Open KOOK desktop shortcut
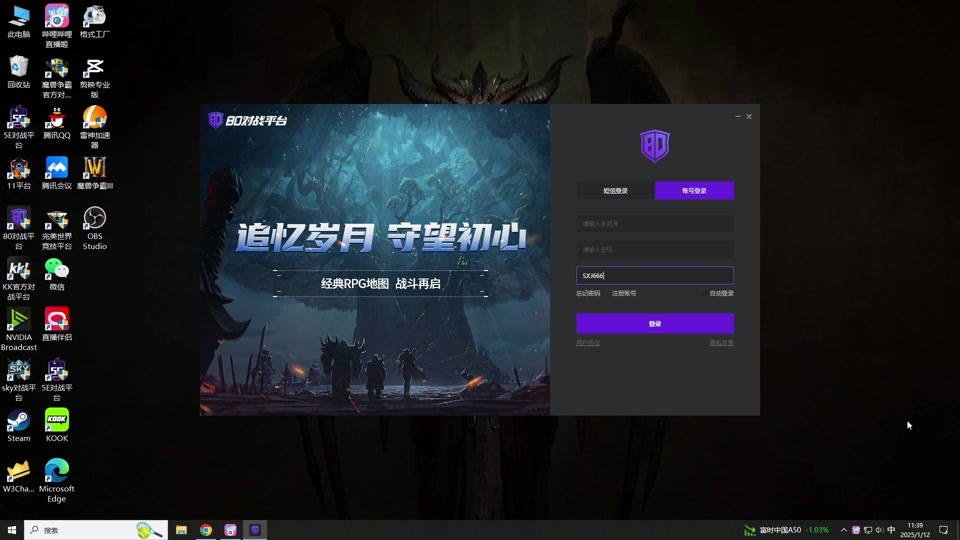960x540 pixels. coord(56,426)
